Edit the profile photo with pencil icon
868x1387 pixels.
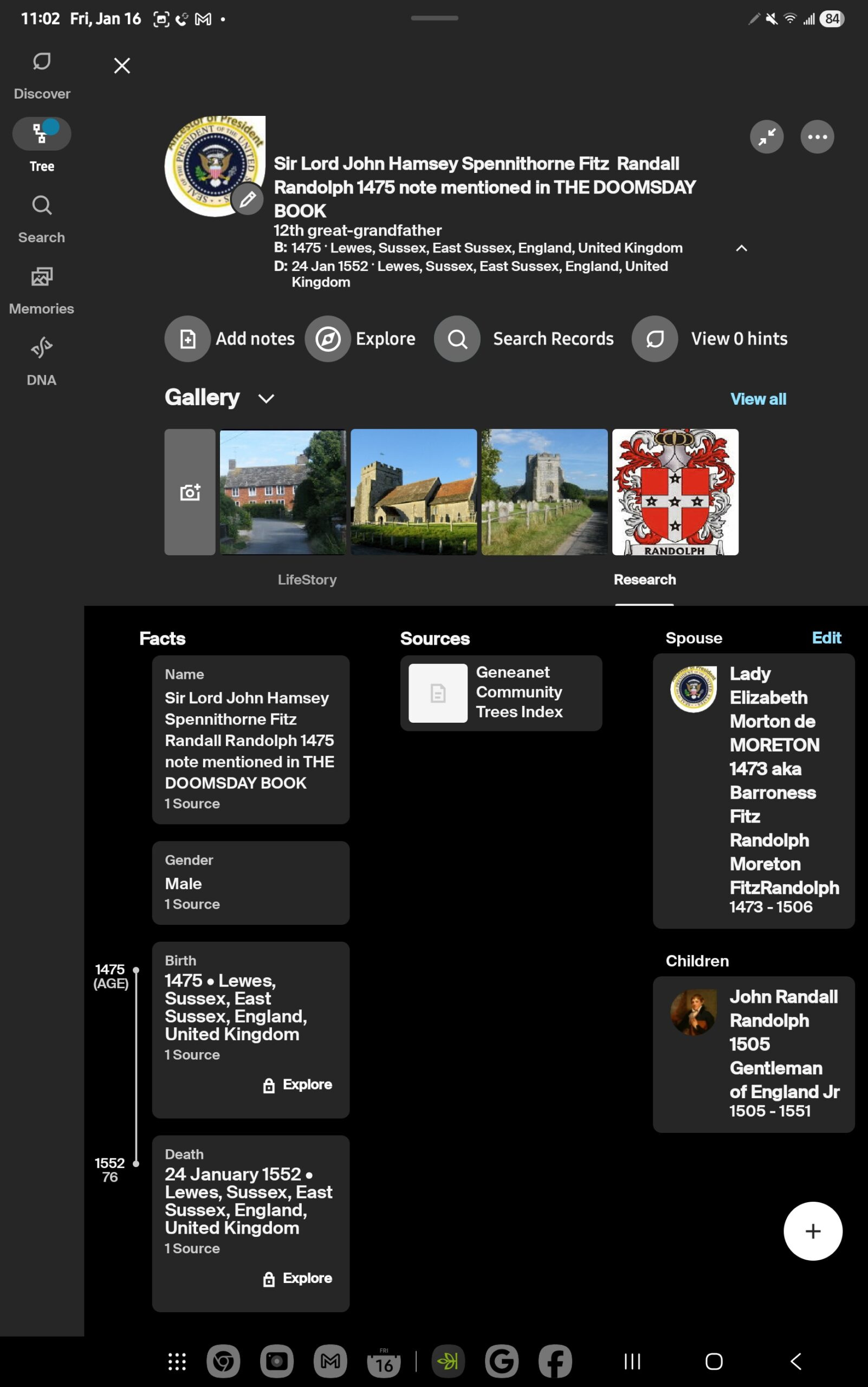248,200
